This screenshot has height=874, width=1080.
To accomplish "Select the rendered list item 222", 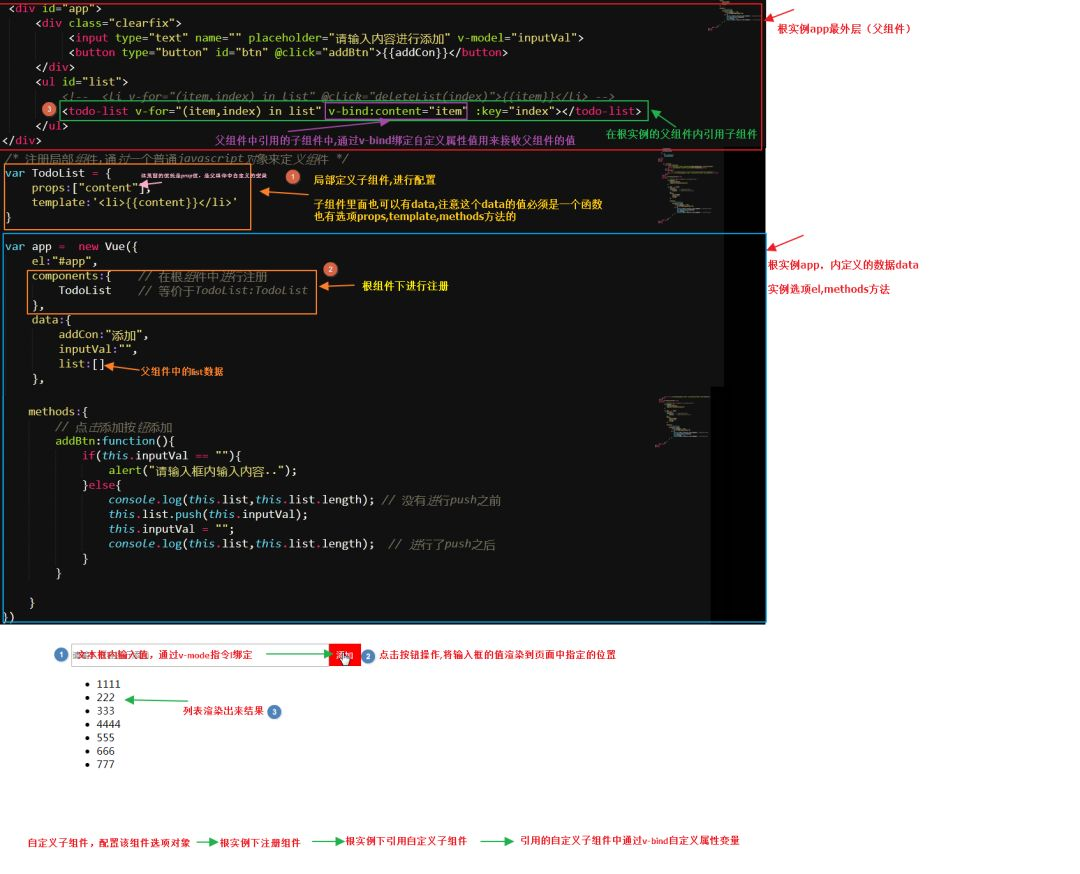I will (x=105, y=698).
